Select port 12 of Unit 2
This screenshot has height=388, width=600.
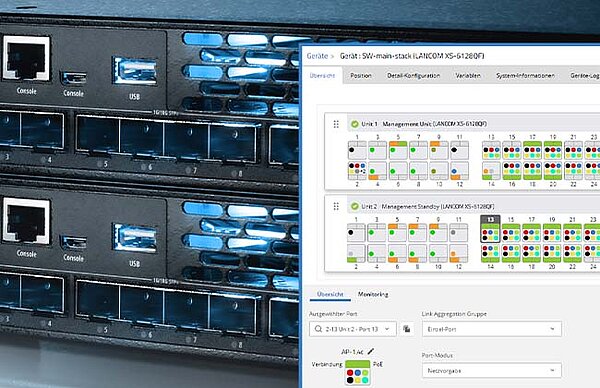pos(458,253)
